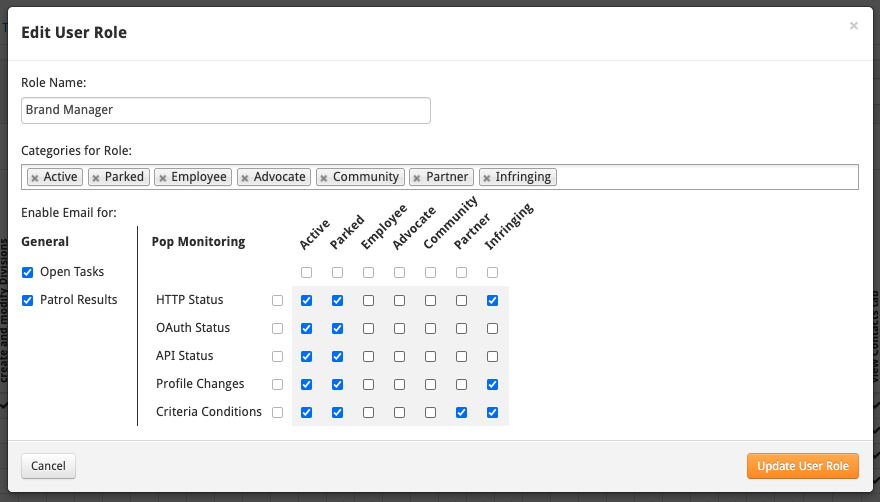Click the Update User Role button
This screenshot has height=502, width=880.
(x=802, y=466)
